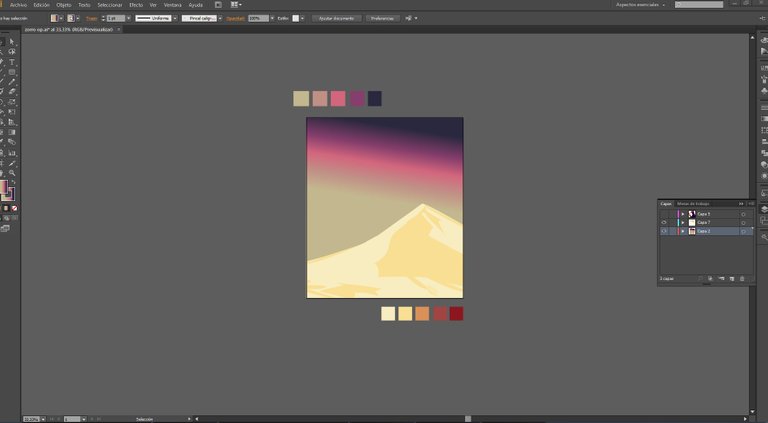
Task: Click the Create New Sublayer icon
Action: (721, 279)
